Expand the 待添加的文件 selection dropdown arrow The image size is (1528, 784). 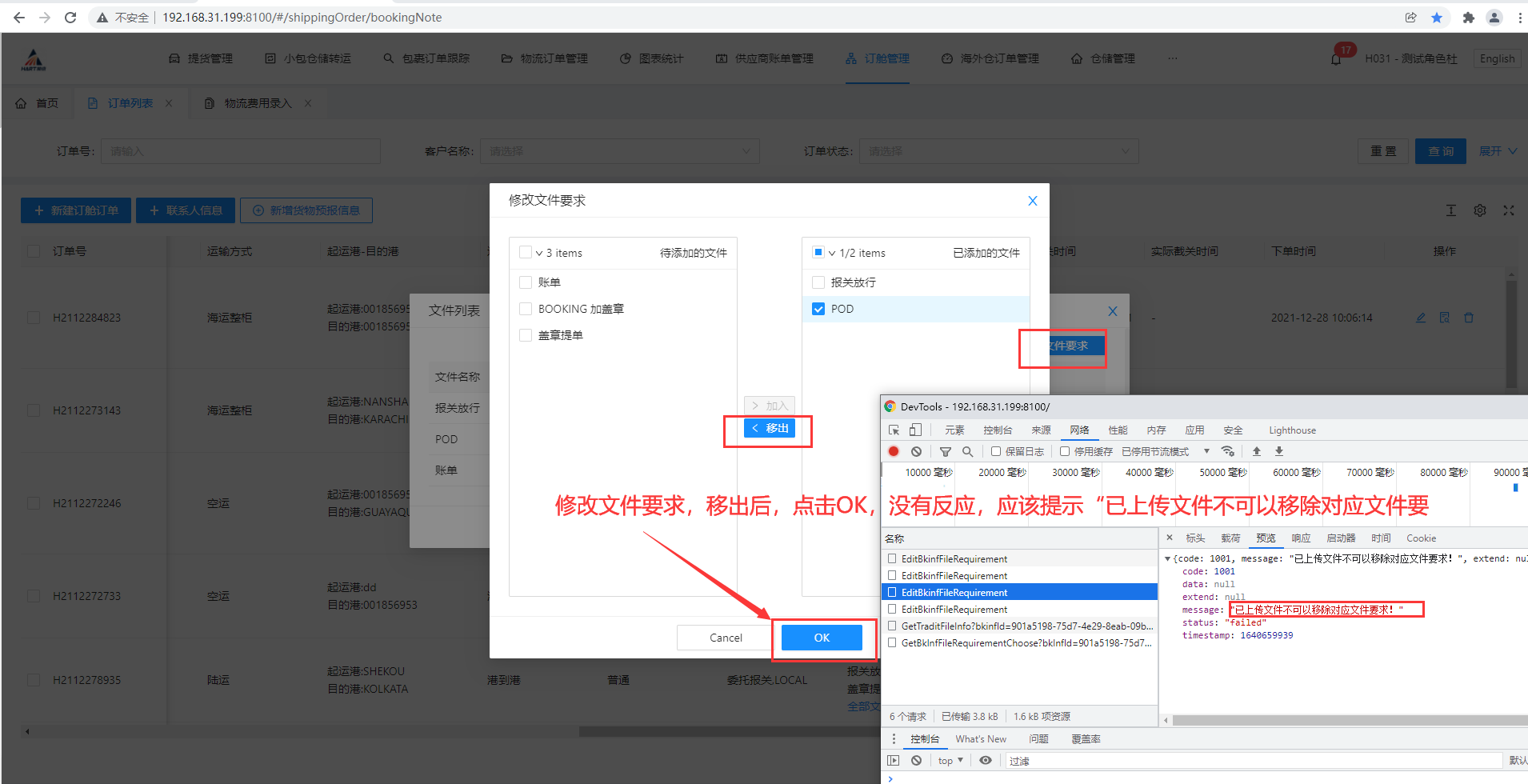pyautogui.click(x=539, y=253)
